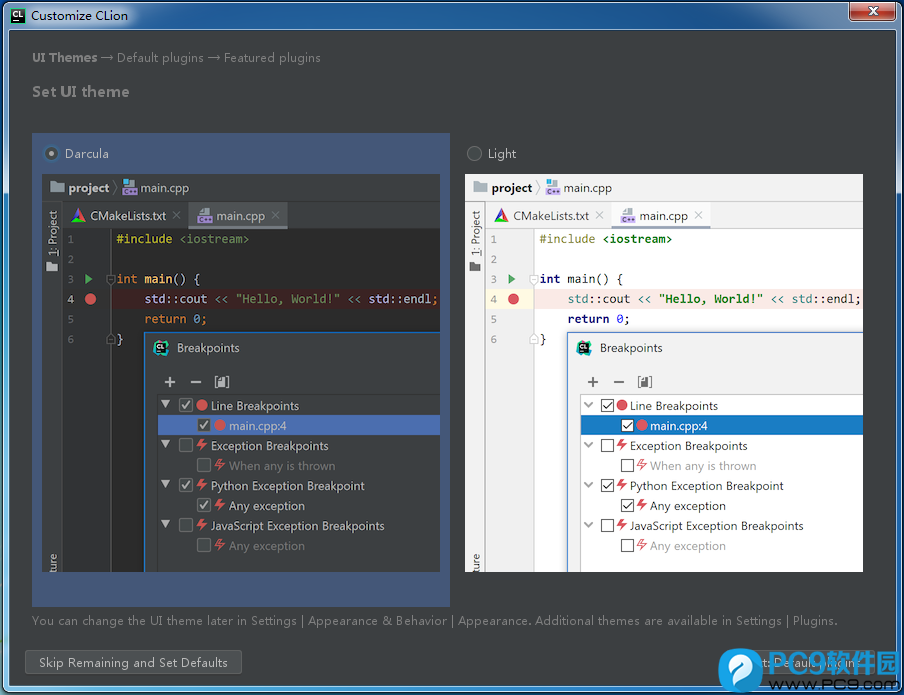Check Exception Breakpoints checkbox in Light preview
Screen dimensions: 904x695
click(x=607, y=445)
